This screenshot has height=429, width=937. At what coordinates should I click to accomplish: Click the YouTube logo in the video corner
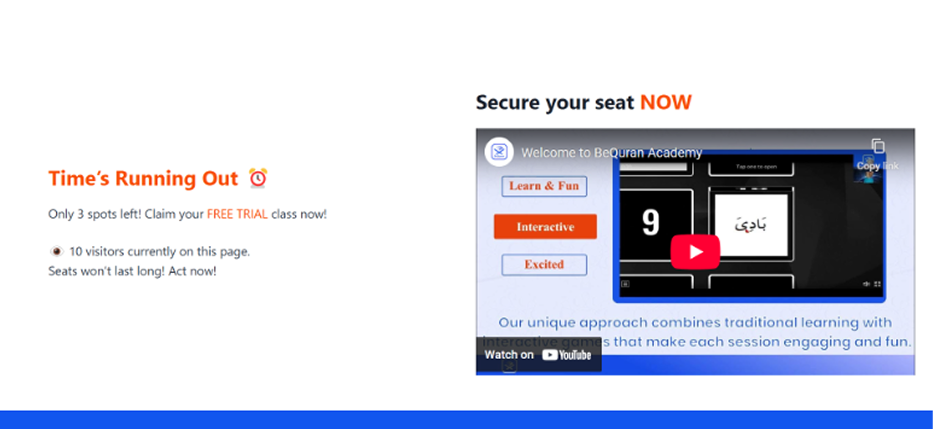tap(567, 355)
